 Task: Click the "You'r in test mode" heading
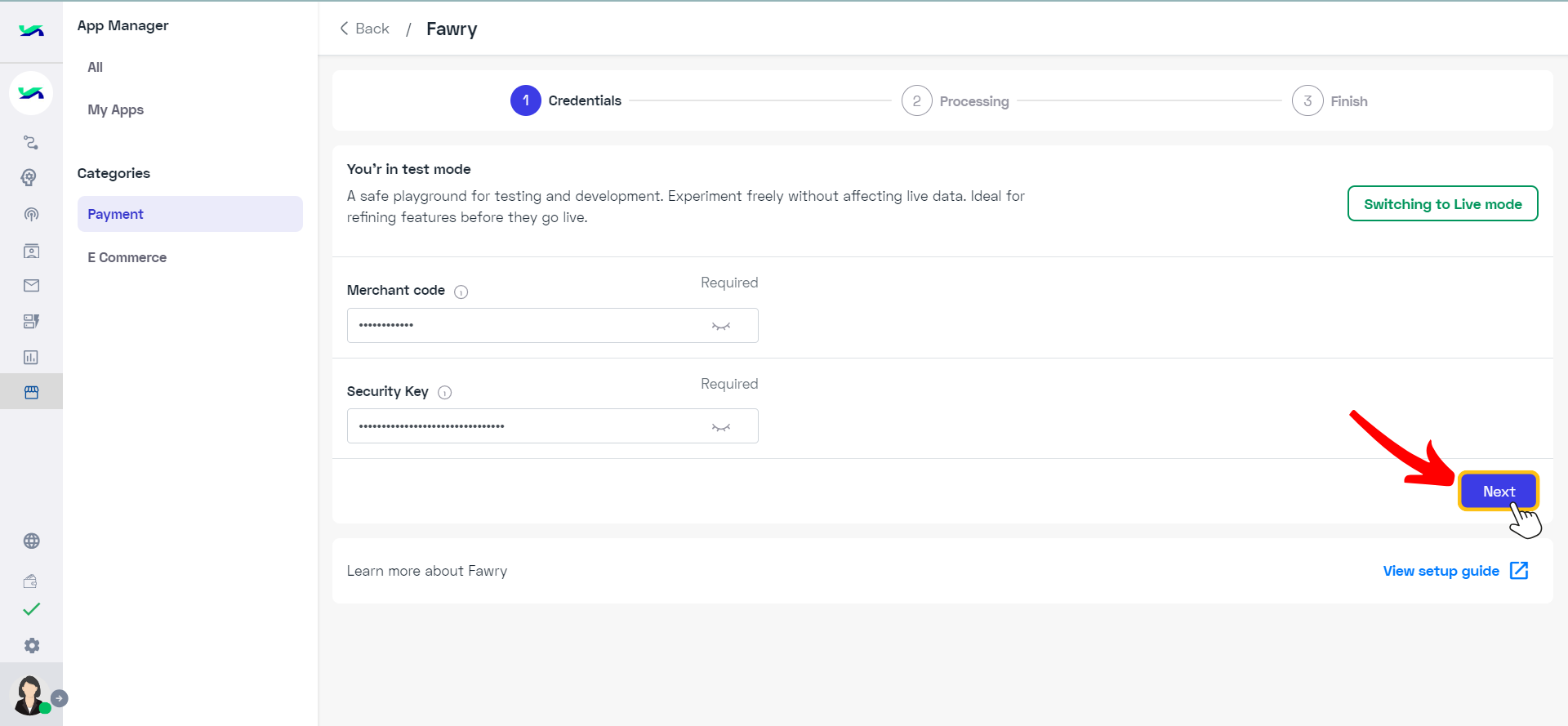(x=408, y=169)
